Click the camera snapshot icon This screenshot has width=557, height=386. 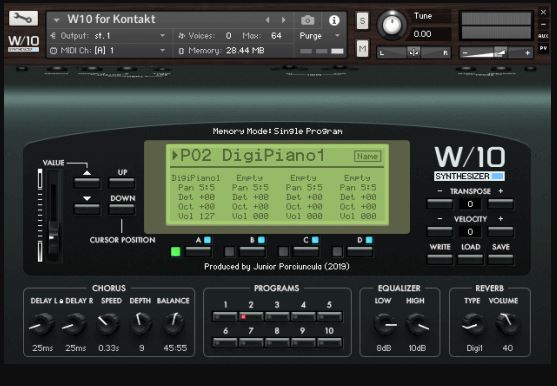pos(308,20)
